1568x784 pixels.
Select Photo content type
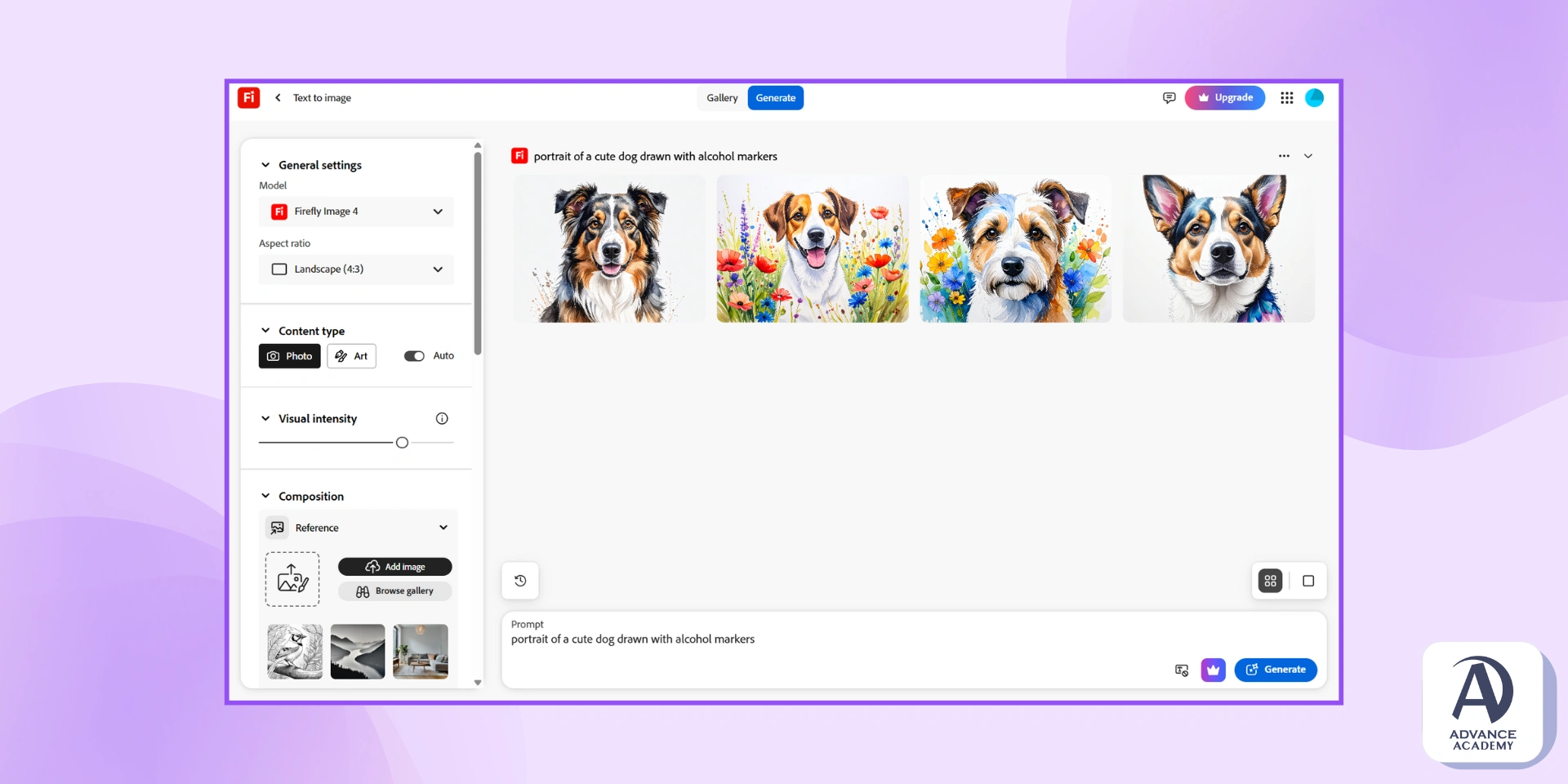[289, 356]
